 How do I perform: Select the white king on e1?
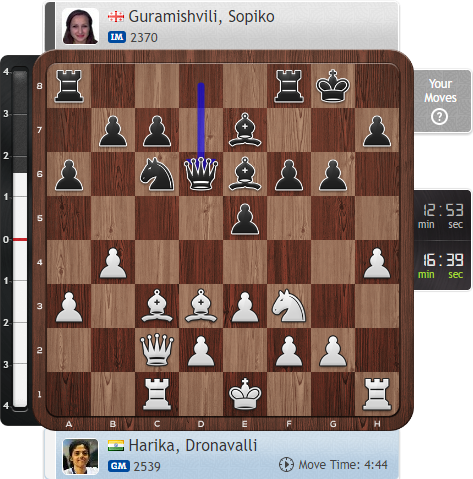[245, 394]
